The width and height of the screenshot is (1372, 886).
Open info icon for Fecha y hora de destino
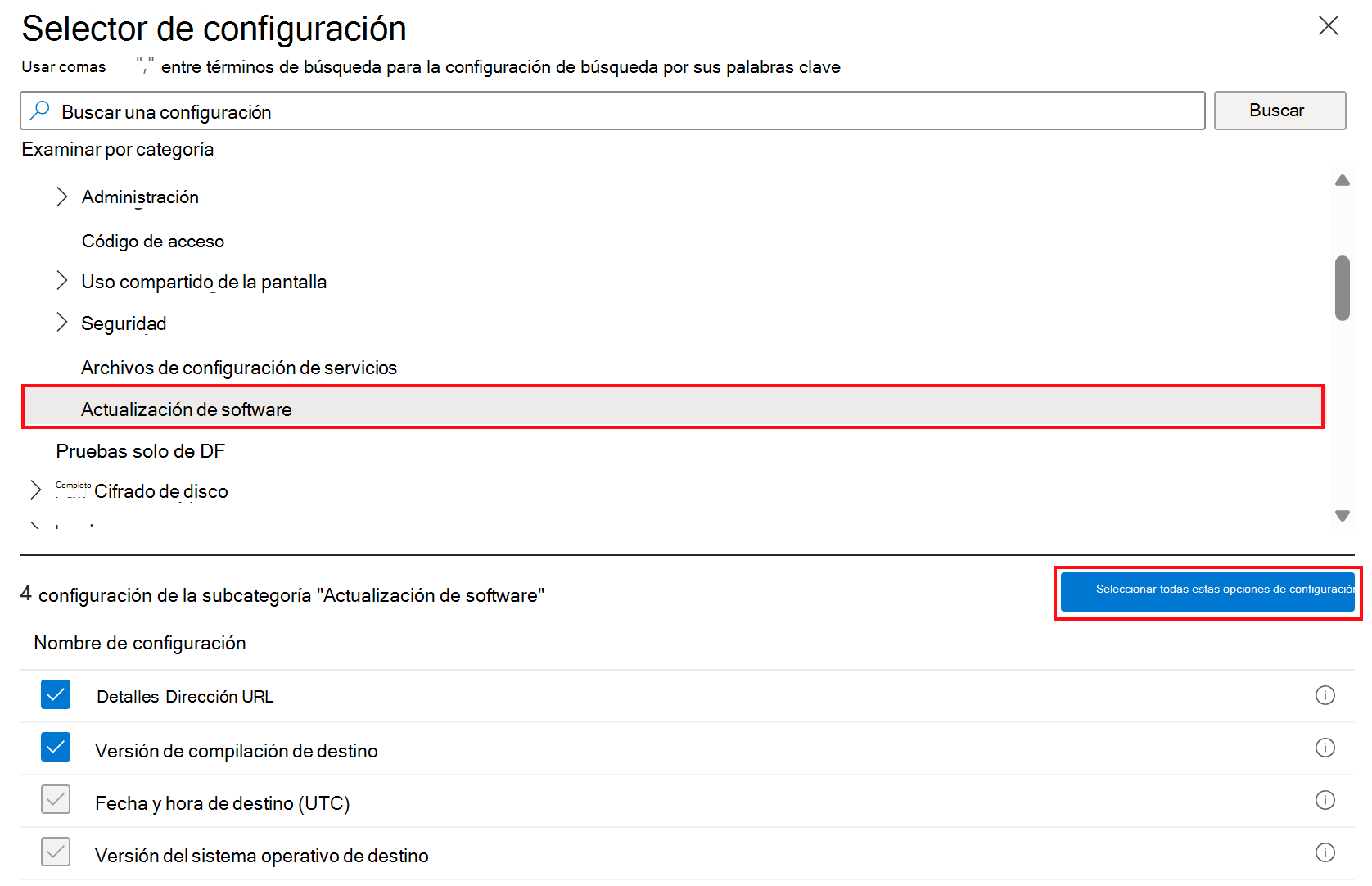pyautogui.click(x=1325, y=800)
